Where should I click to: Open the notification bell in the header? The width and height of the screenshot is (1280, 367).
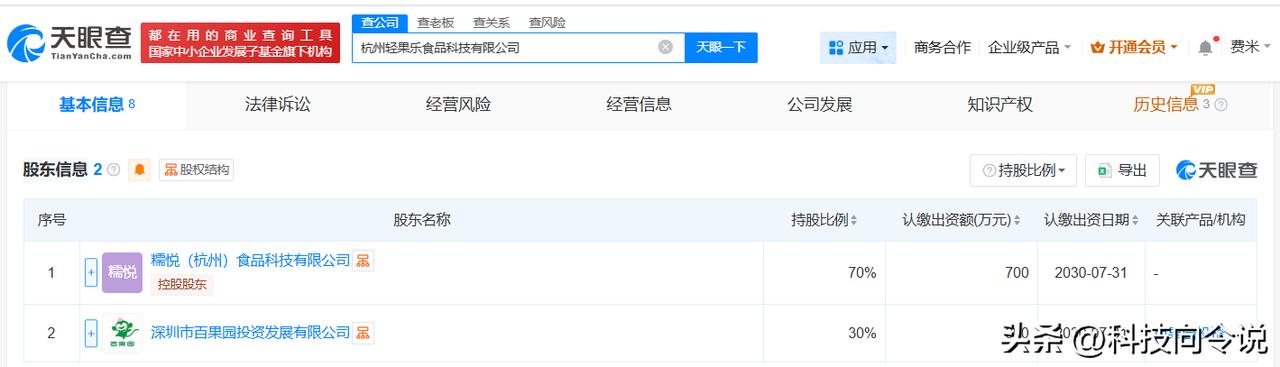1205,47
